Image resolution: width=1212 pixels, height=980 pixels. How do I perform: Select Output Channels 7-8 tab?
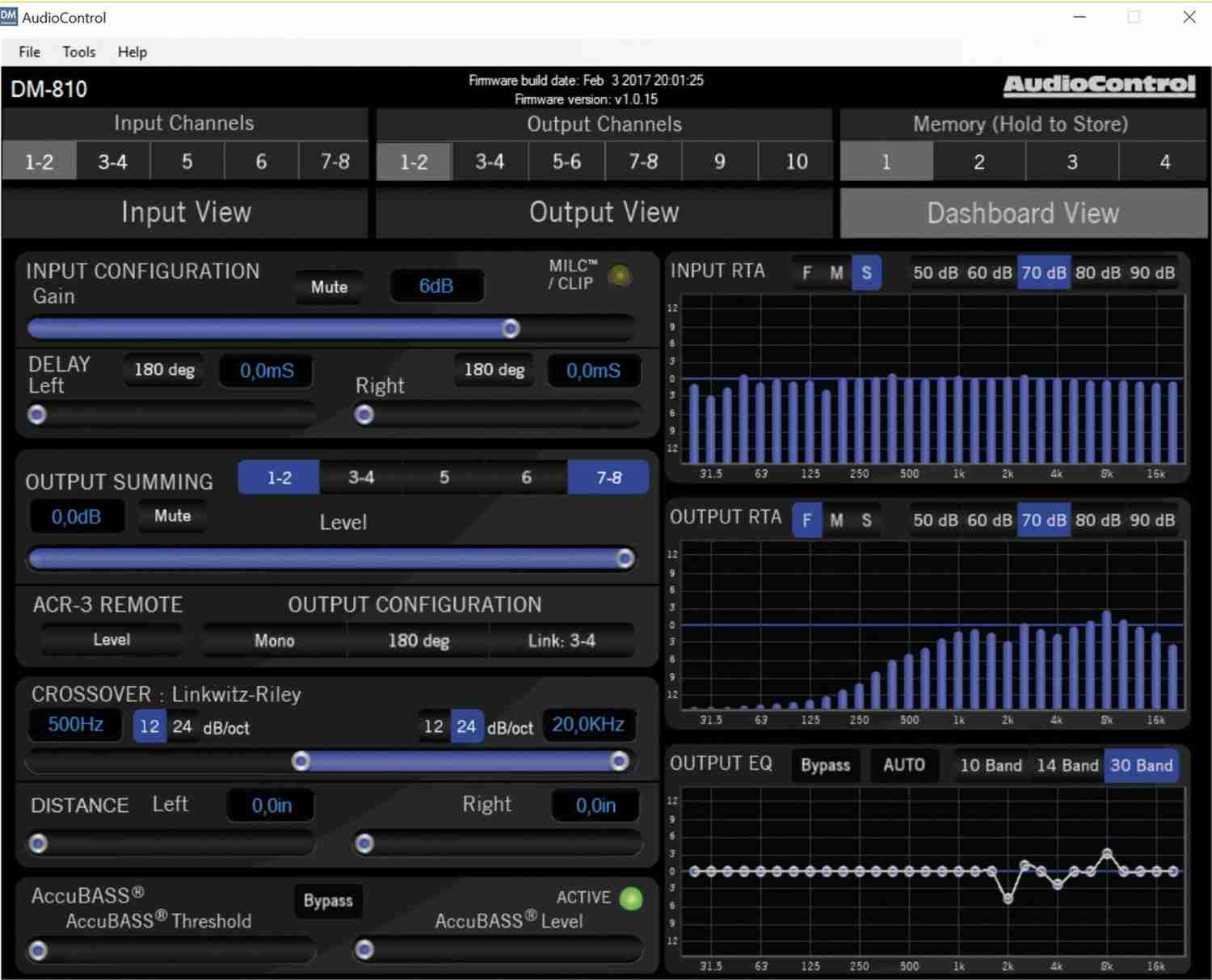pos(643,162)
